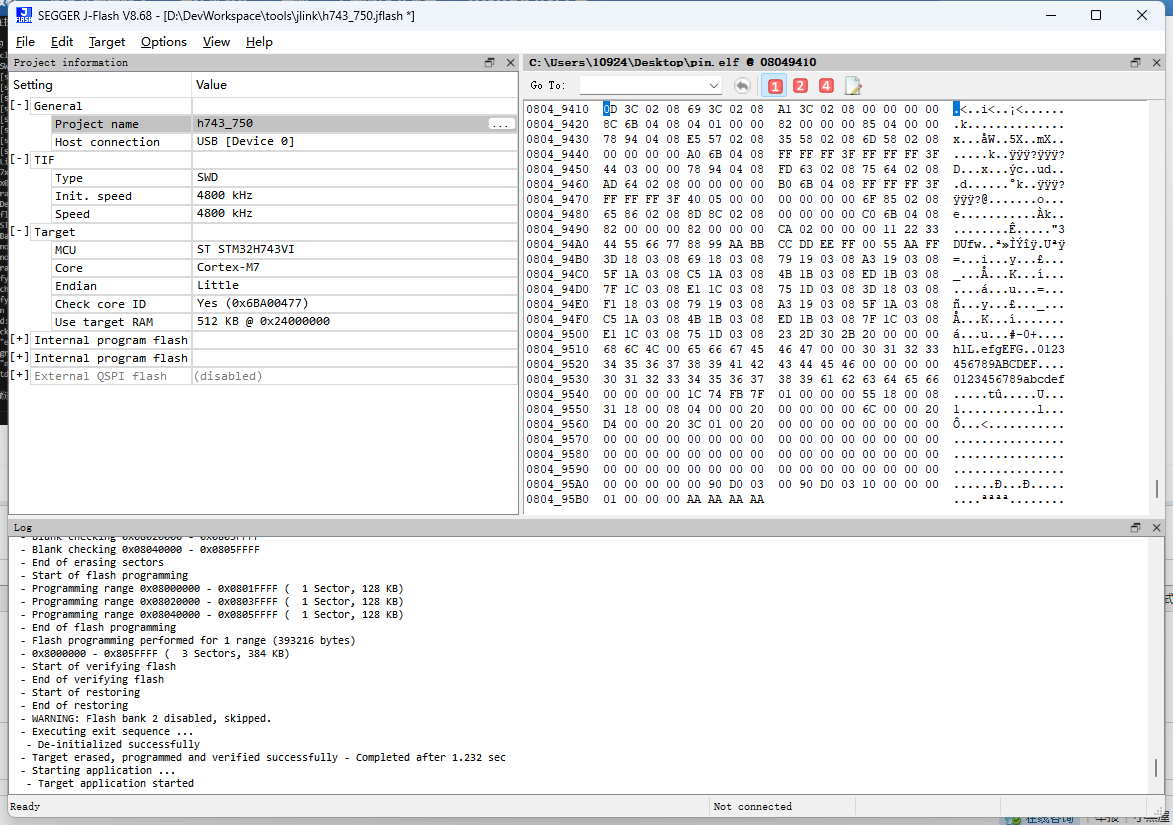The height and width of the screenshot is (825, 1173).
Task: Open the View menu
Action: click(216, 42)
